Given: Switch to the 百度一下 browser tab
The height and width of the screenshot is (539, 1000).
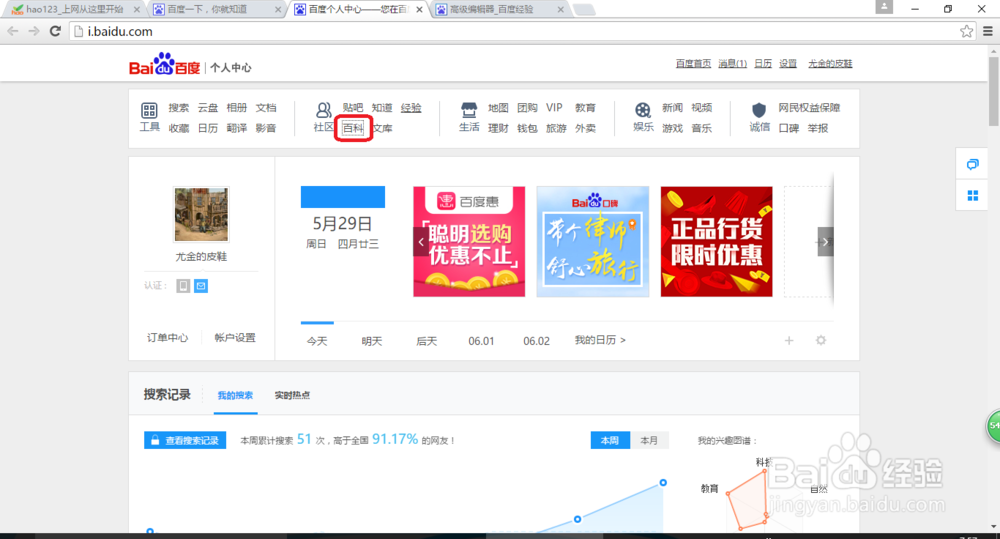Looking at the screenshot, I should click(x=215, y=10).
